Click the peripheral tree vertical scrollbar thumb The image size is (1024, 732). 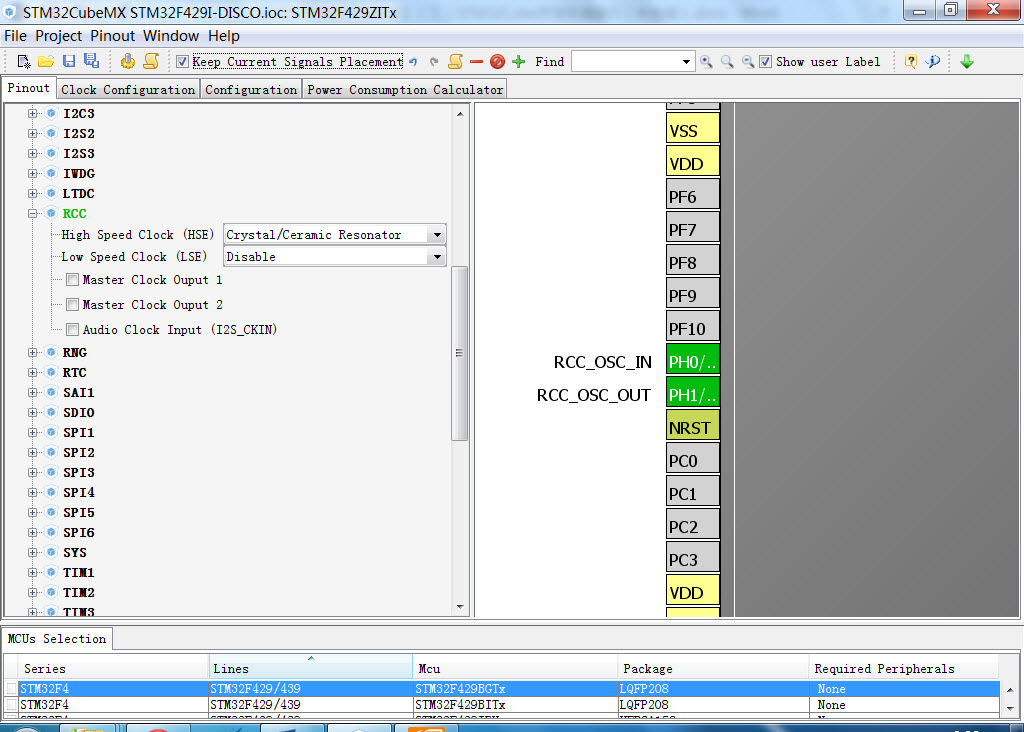[460, 353]
